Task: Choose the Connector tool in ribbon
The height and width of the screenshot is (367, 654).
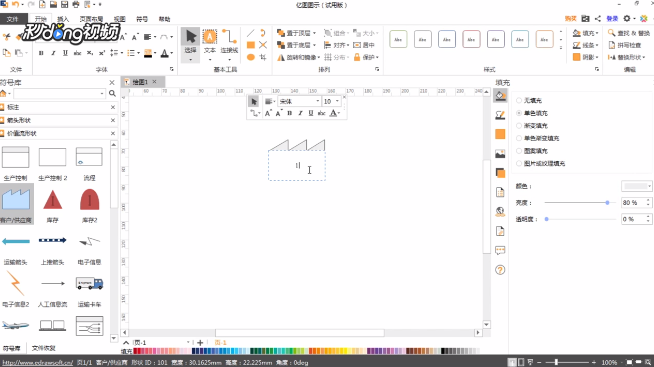Action: coord(229,41)
